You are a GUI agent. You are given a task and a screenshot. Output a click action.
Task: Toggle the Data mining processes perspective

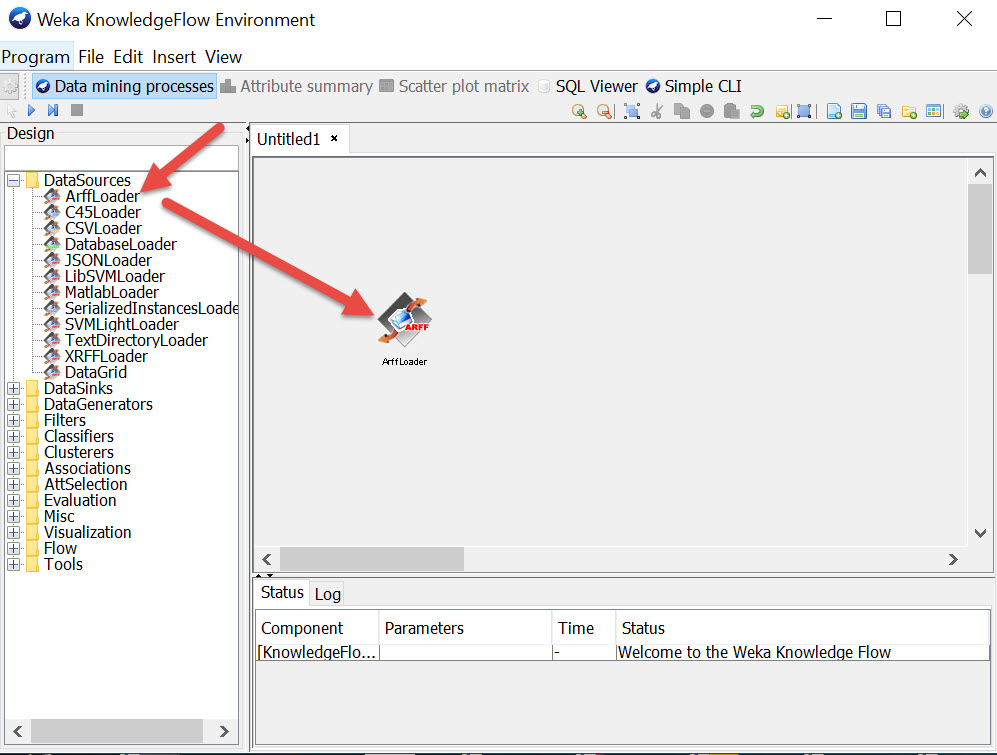point(125,86)
